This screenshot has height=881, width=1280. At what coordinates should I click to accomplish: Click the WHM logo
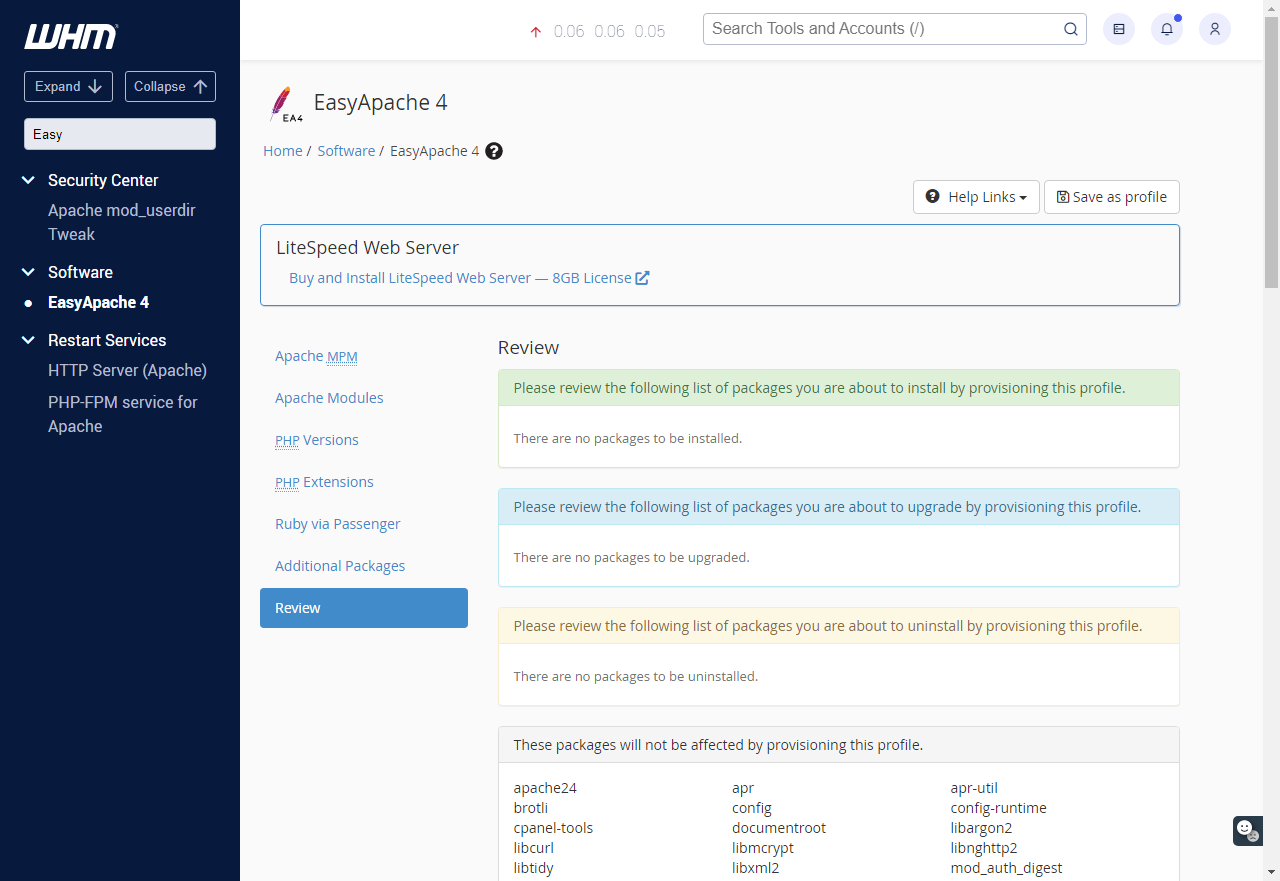(71, 37)
